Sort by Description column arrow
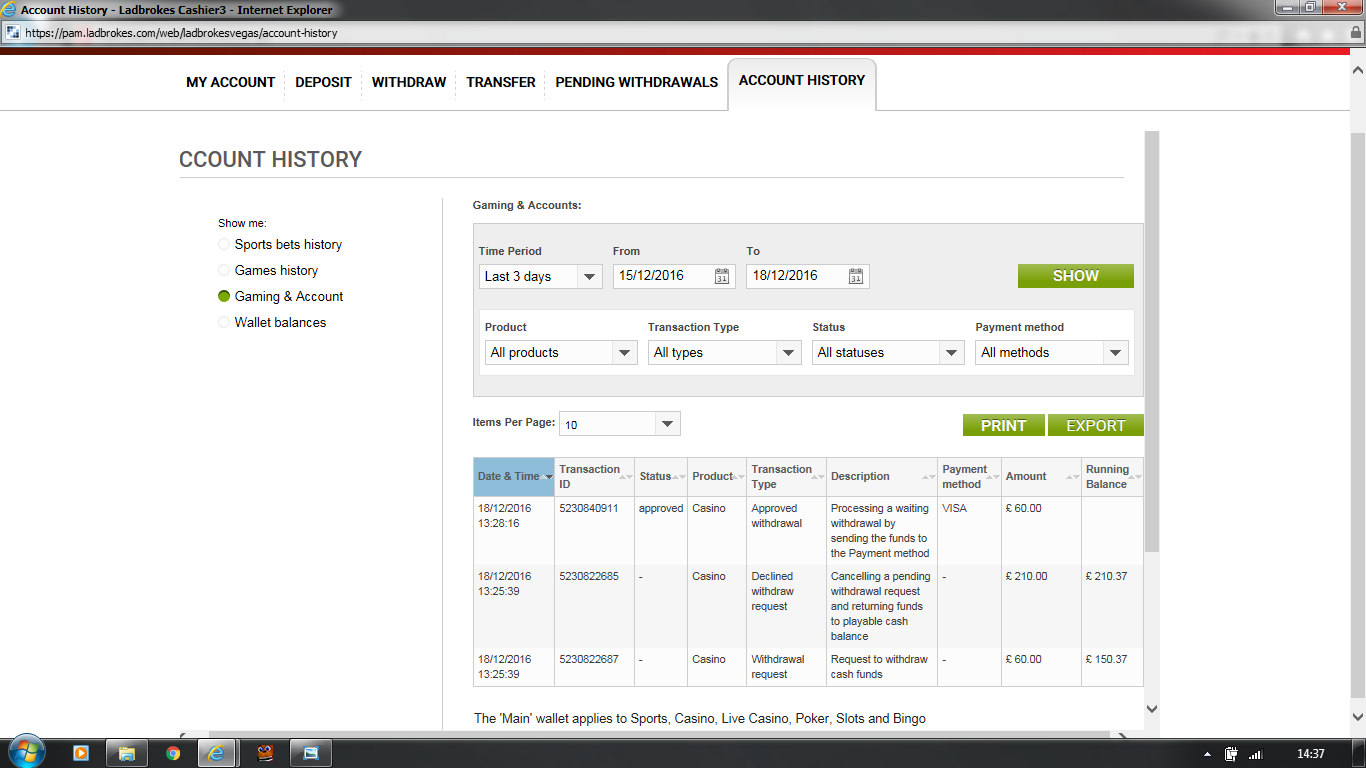Viewport: 1366px width, 768px height. 930,477
